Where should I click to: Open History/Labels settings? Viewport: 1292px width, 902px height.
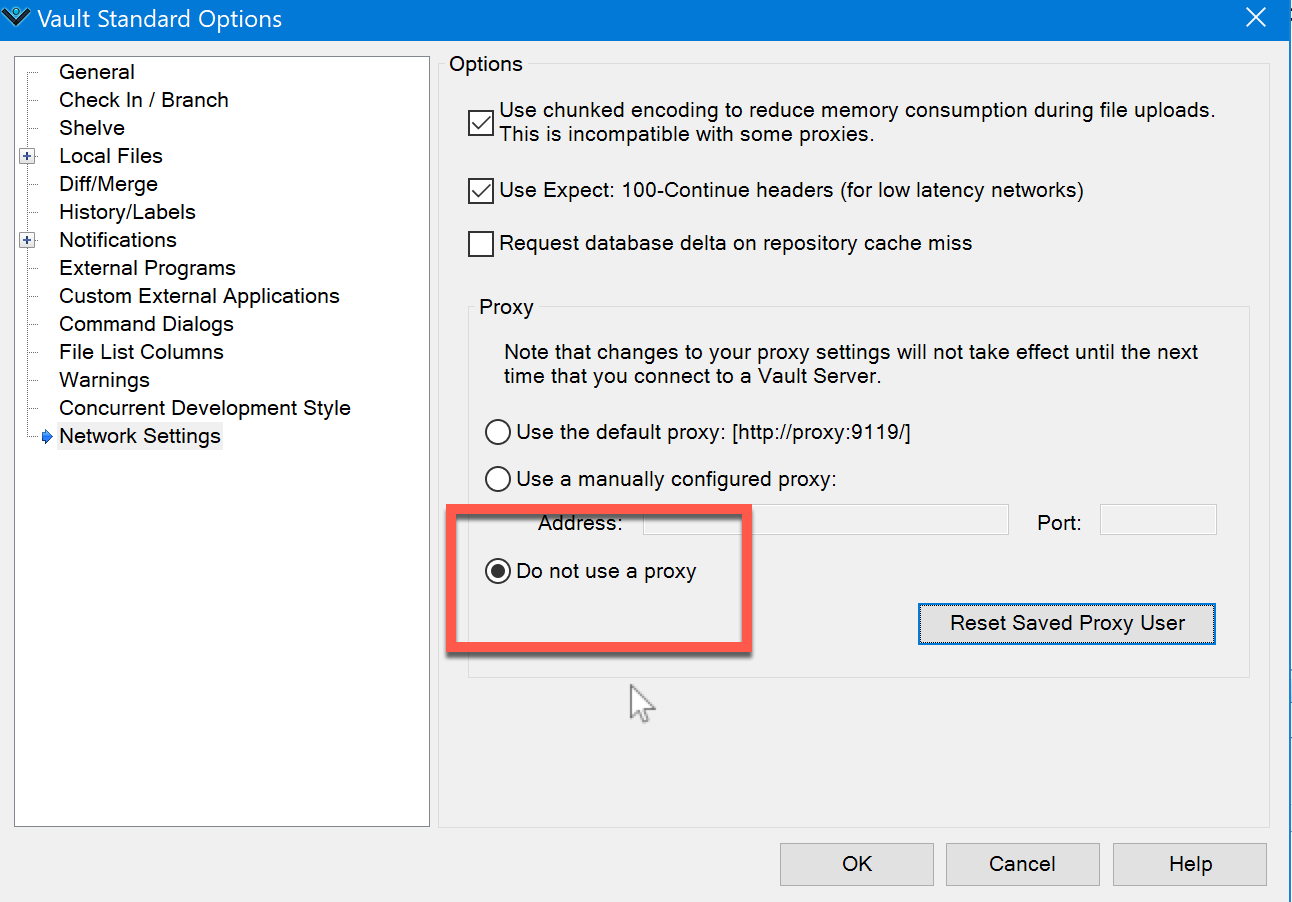tap(128, 212)
